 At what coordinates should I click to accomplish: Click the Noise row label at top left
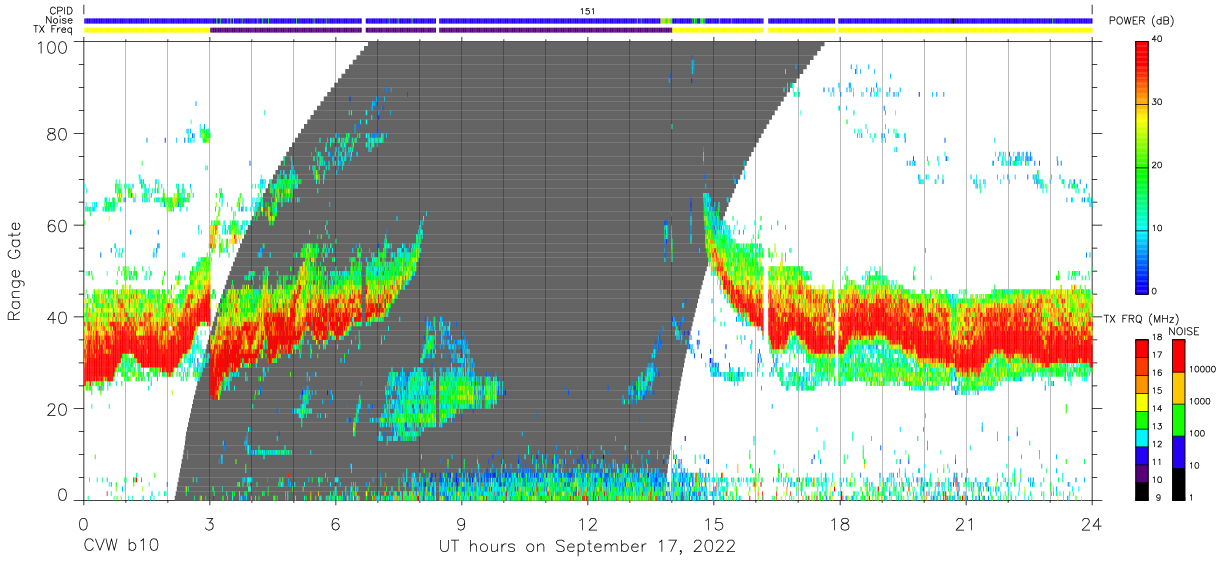click(x=60, y=20)
